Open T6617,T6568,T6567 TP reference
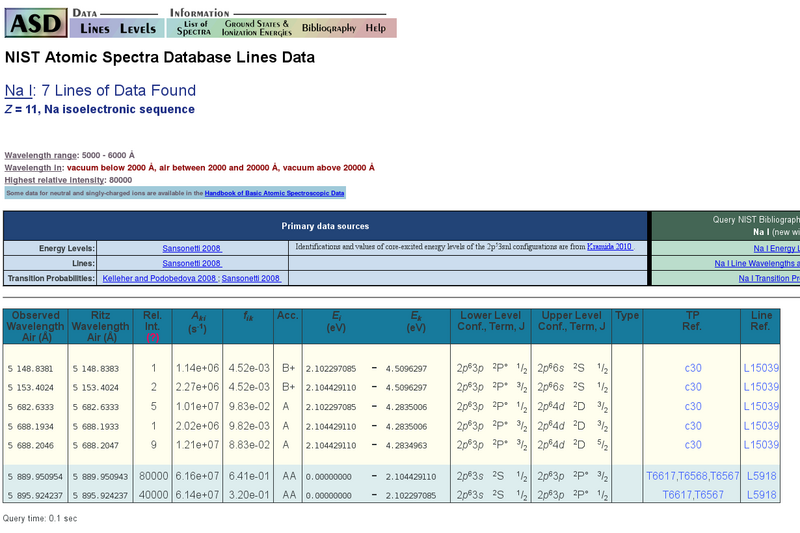Screen dimensions: 800x533 pos(692,476)
